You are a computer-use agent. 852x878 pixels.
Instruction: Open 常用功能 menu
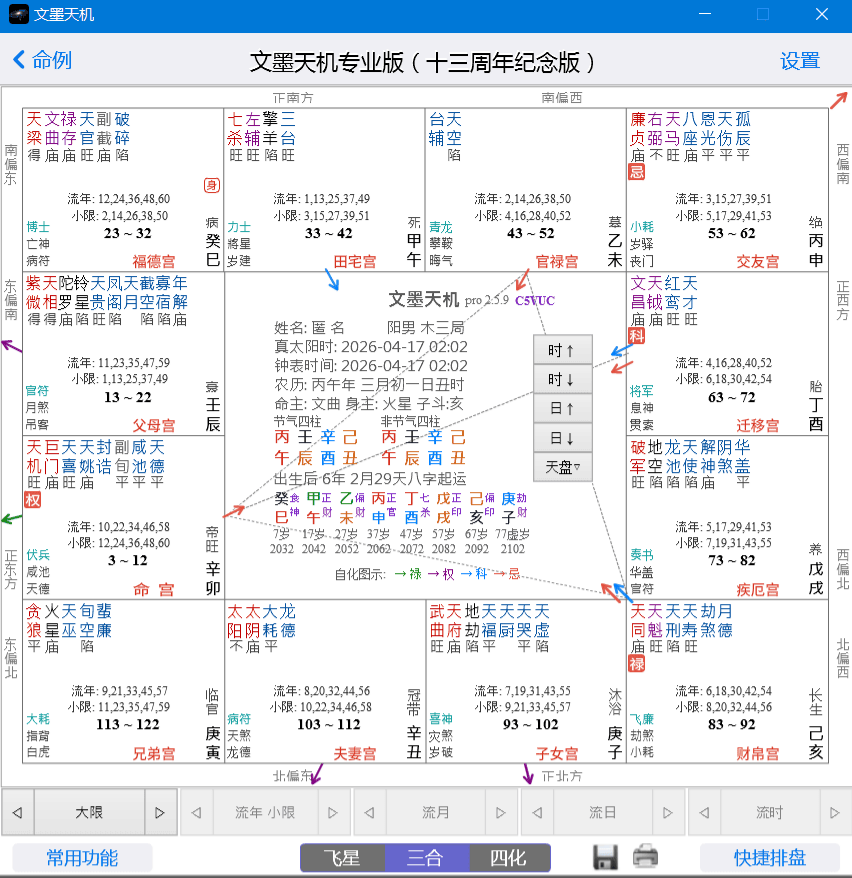[82, 858]
